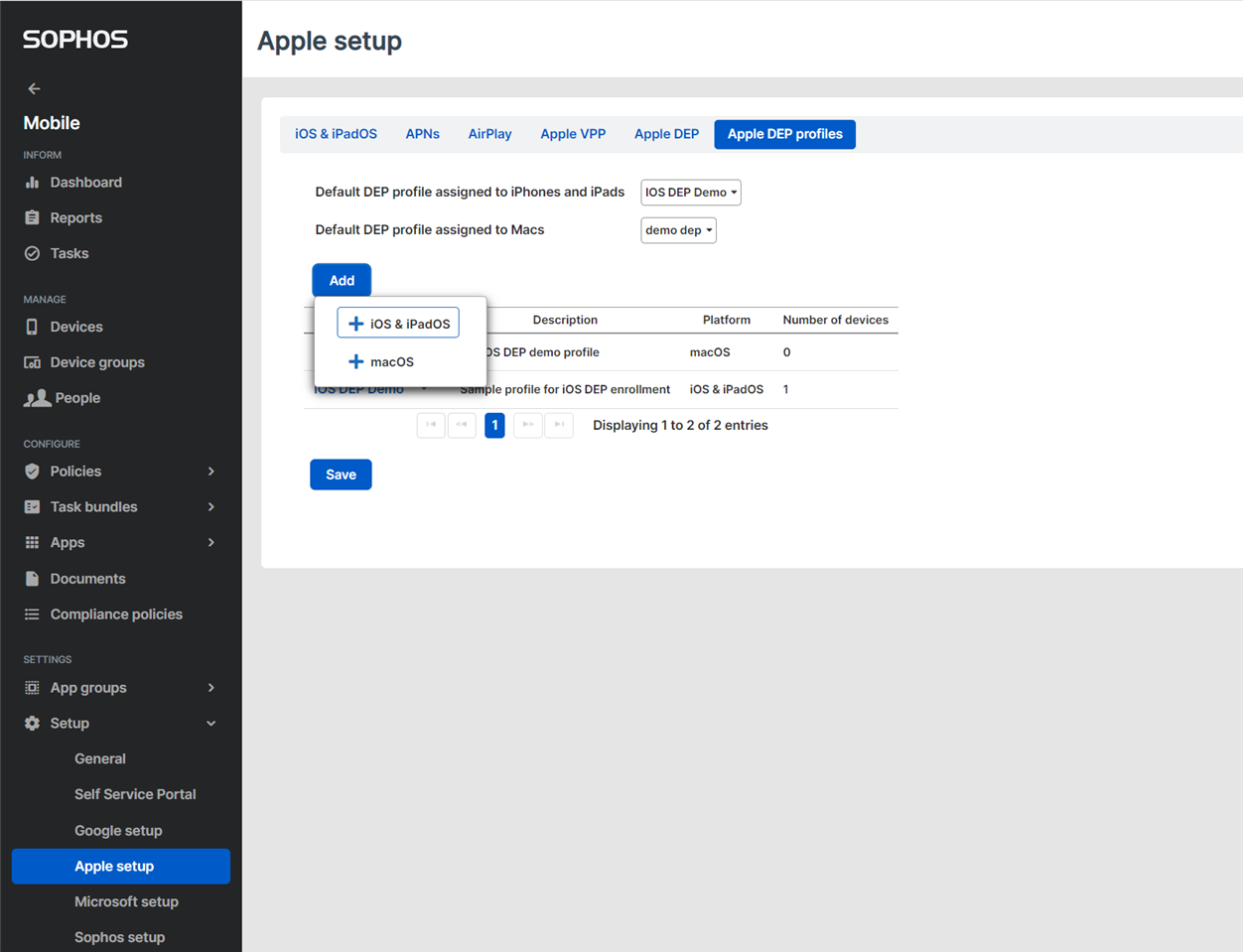Screen dimensions: 1243x952
Task: Open Self Service Portal setup
Action: (135, 795)
